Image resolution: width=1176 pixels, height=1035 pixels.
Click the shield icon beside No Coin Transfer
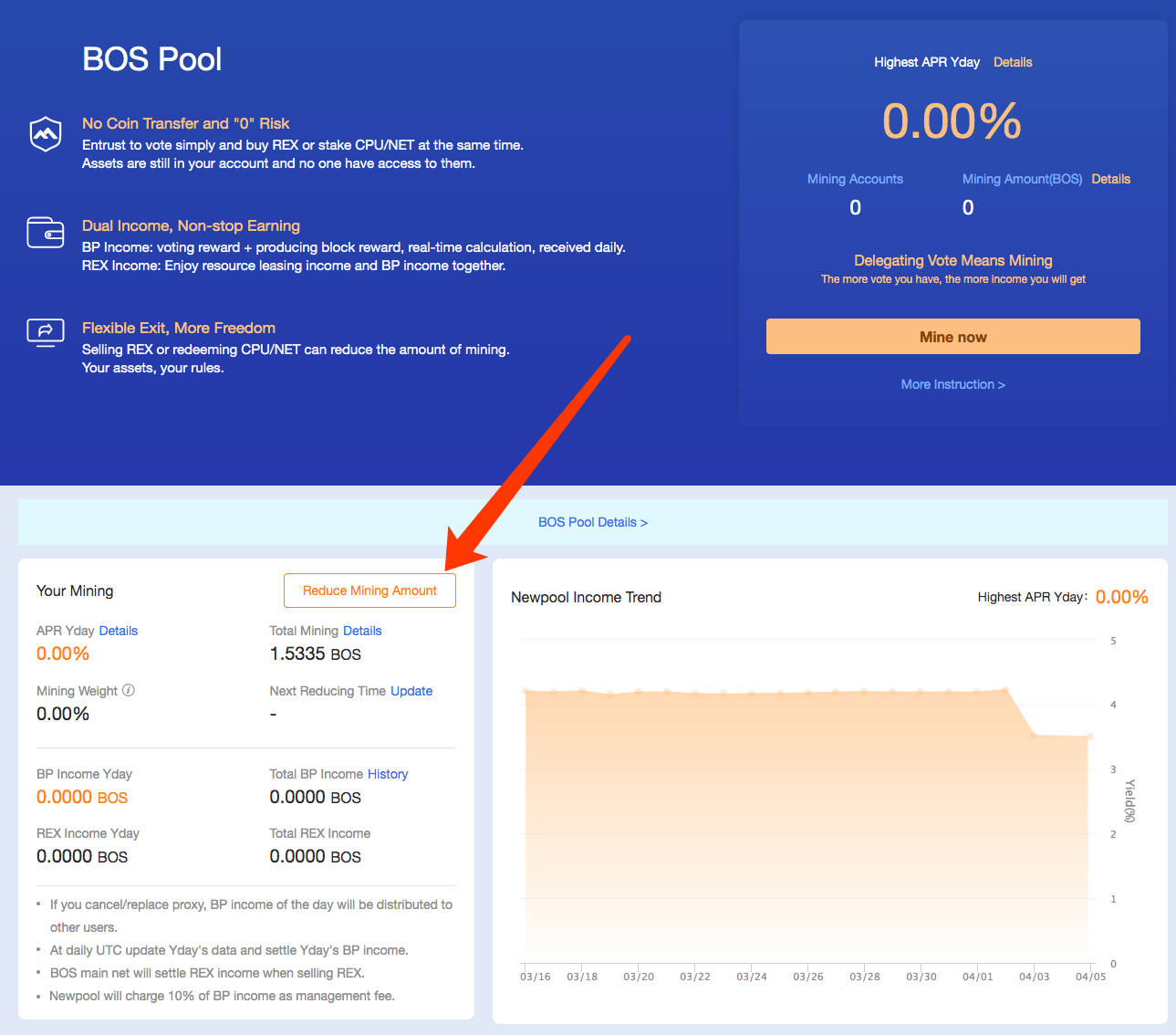click(x=46, y=134)
